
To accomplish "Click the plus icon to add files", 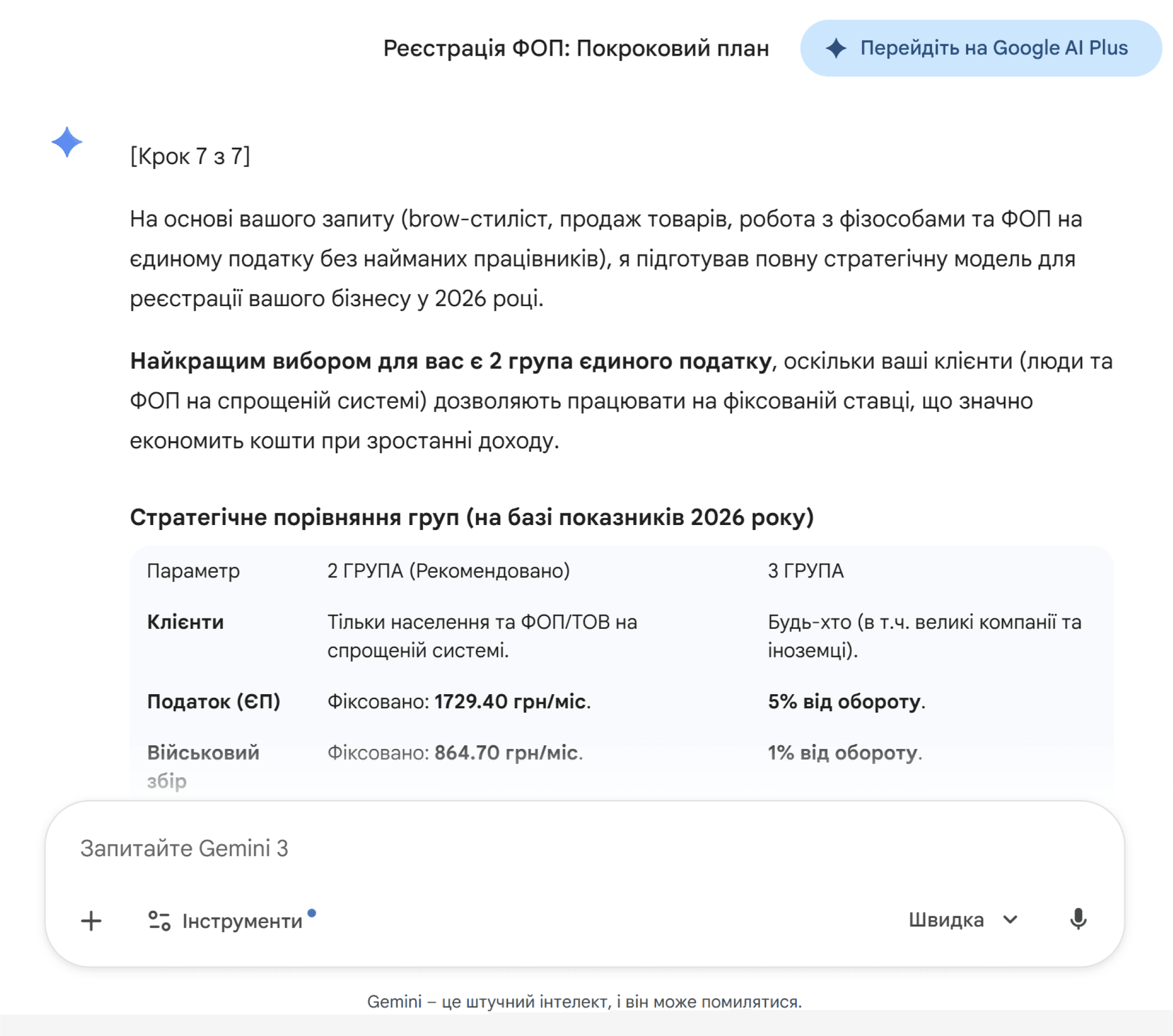I will click(x=91, y=921).
